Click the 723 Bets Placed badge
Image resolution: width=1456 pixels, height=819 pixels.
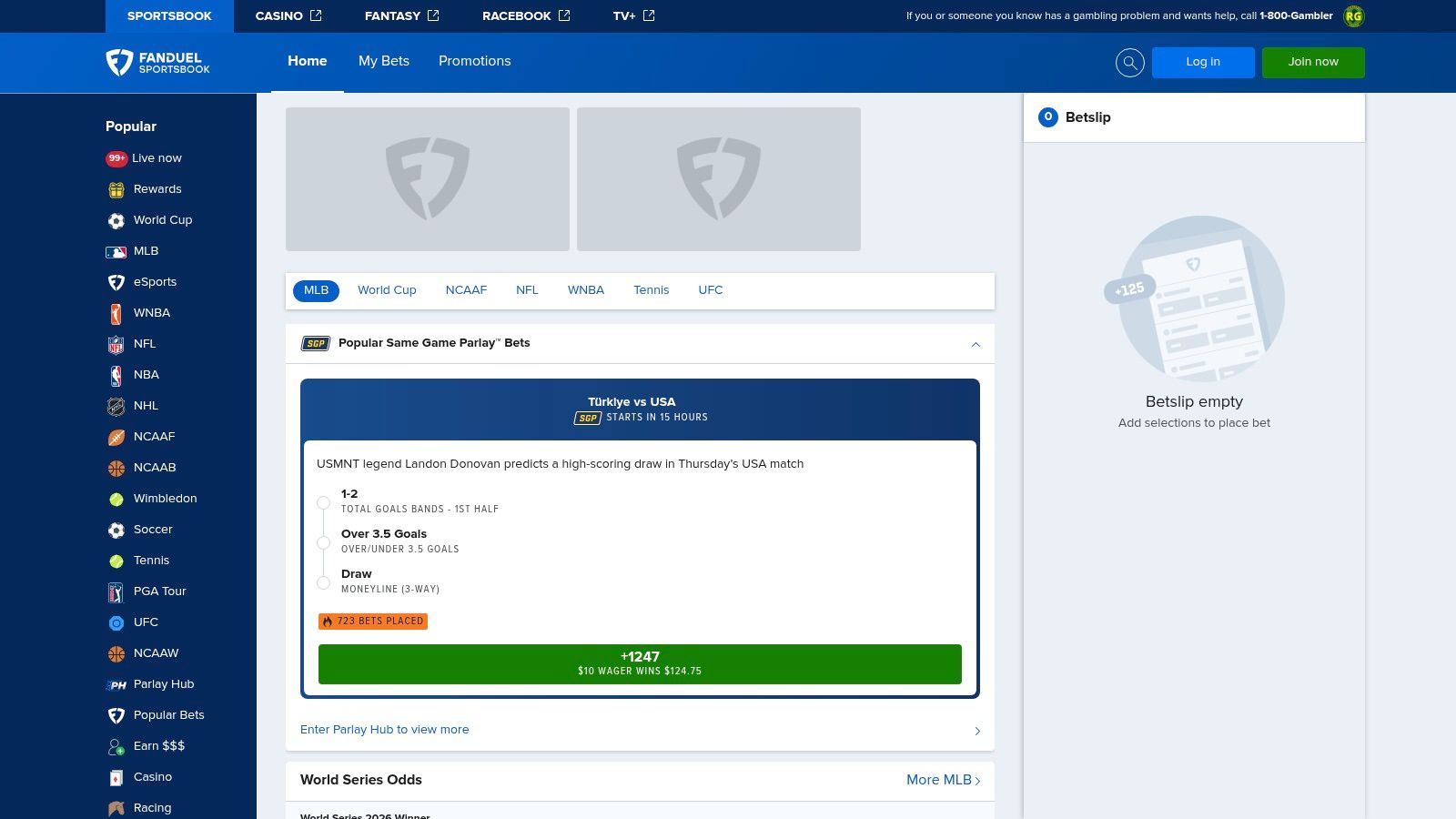click(x=373, y=622)
